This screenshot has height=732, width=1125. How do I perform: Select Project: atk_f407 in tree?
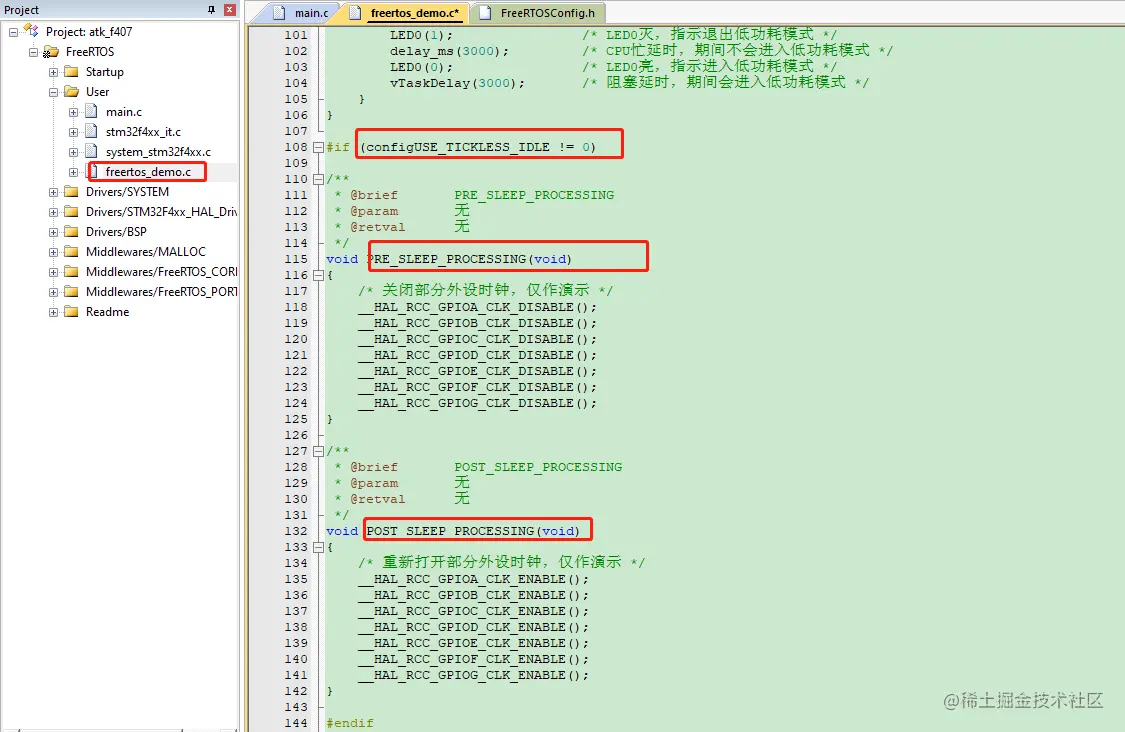89,32
